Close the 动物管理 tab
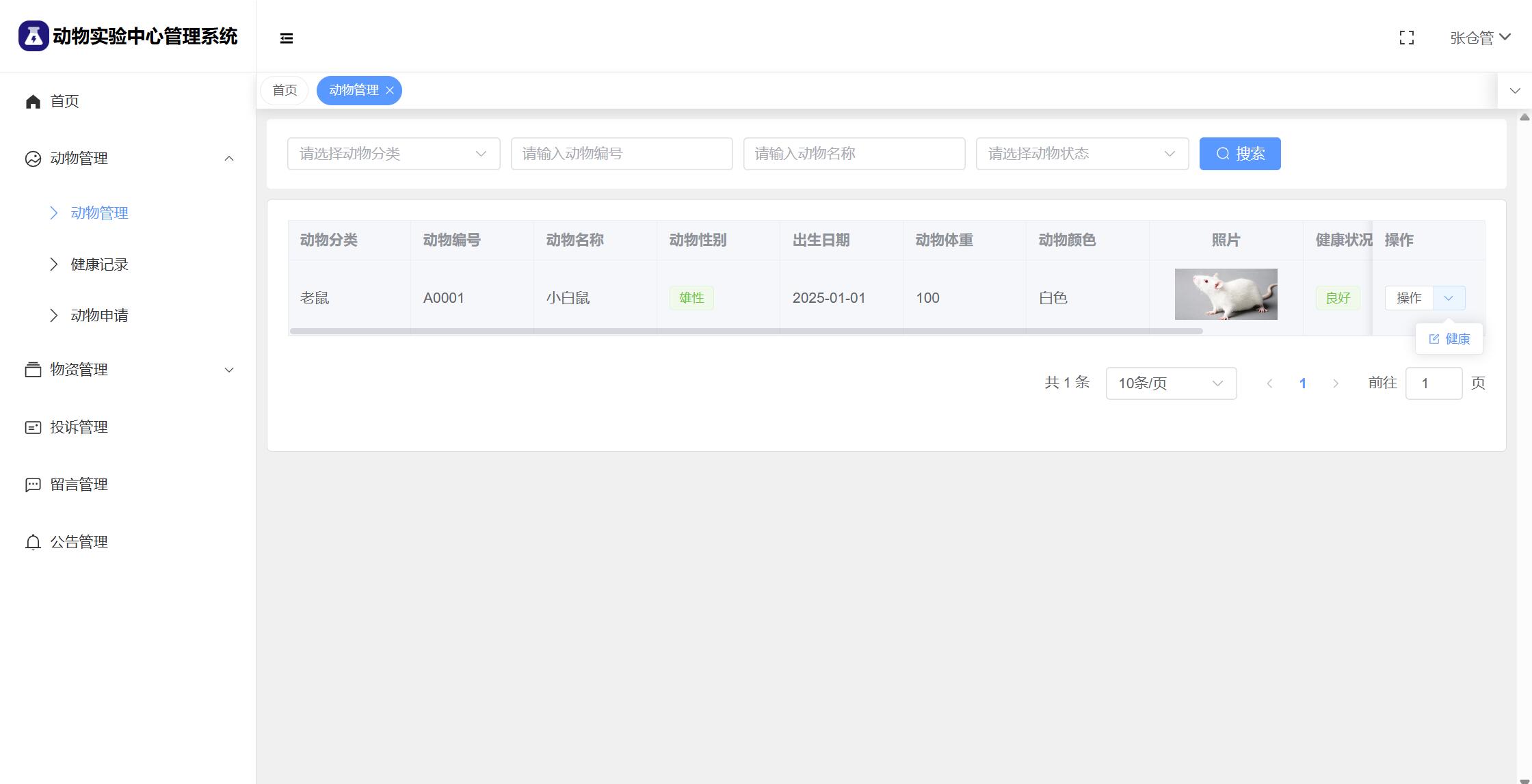Viewport: 1532px width, 784px height. click(x=390, y=90)
